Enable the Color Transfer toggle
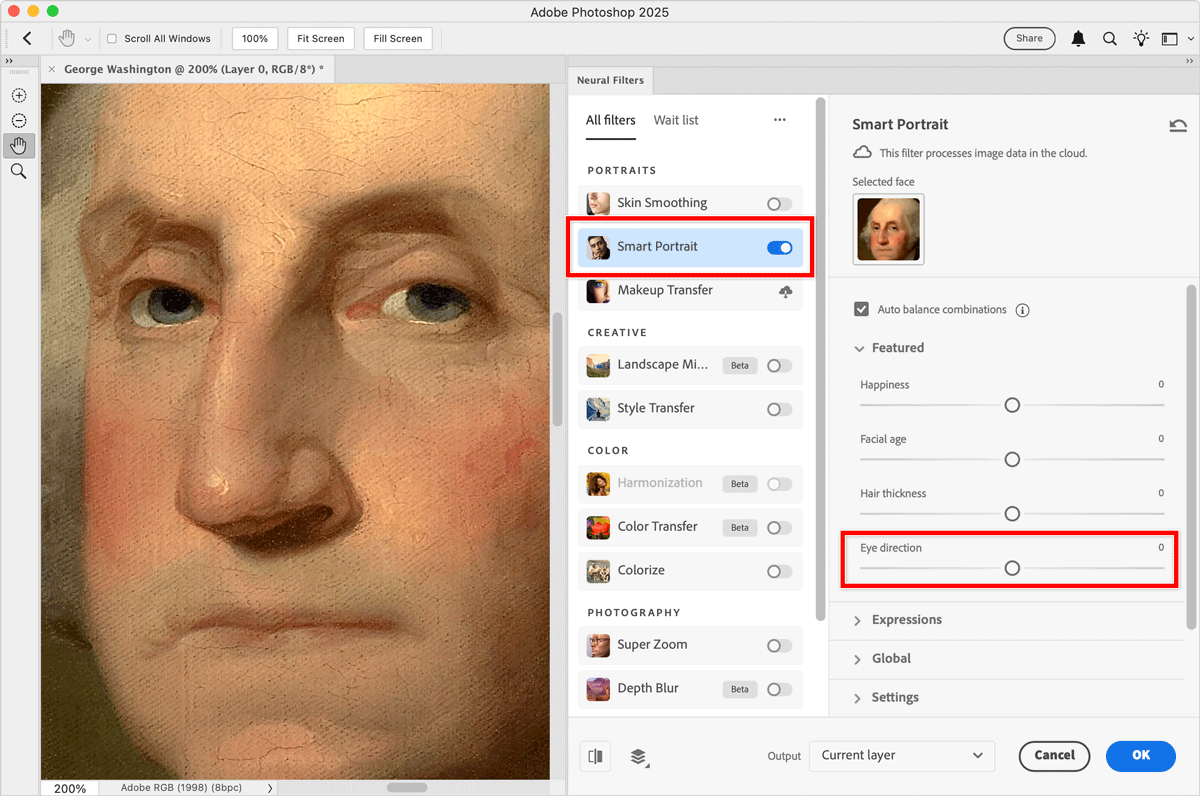 779,528
